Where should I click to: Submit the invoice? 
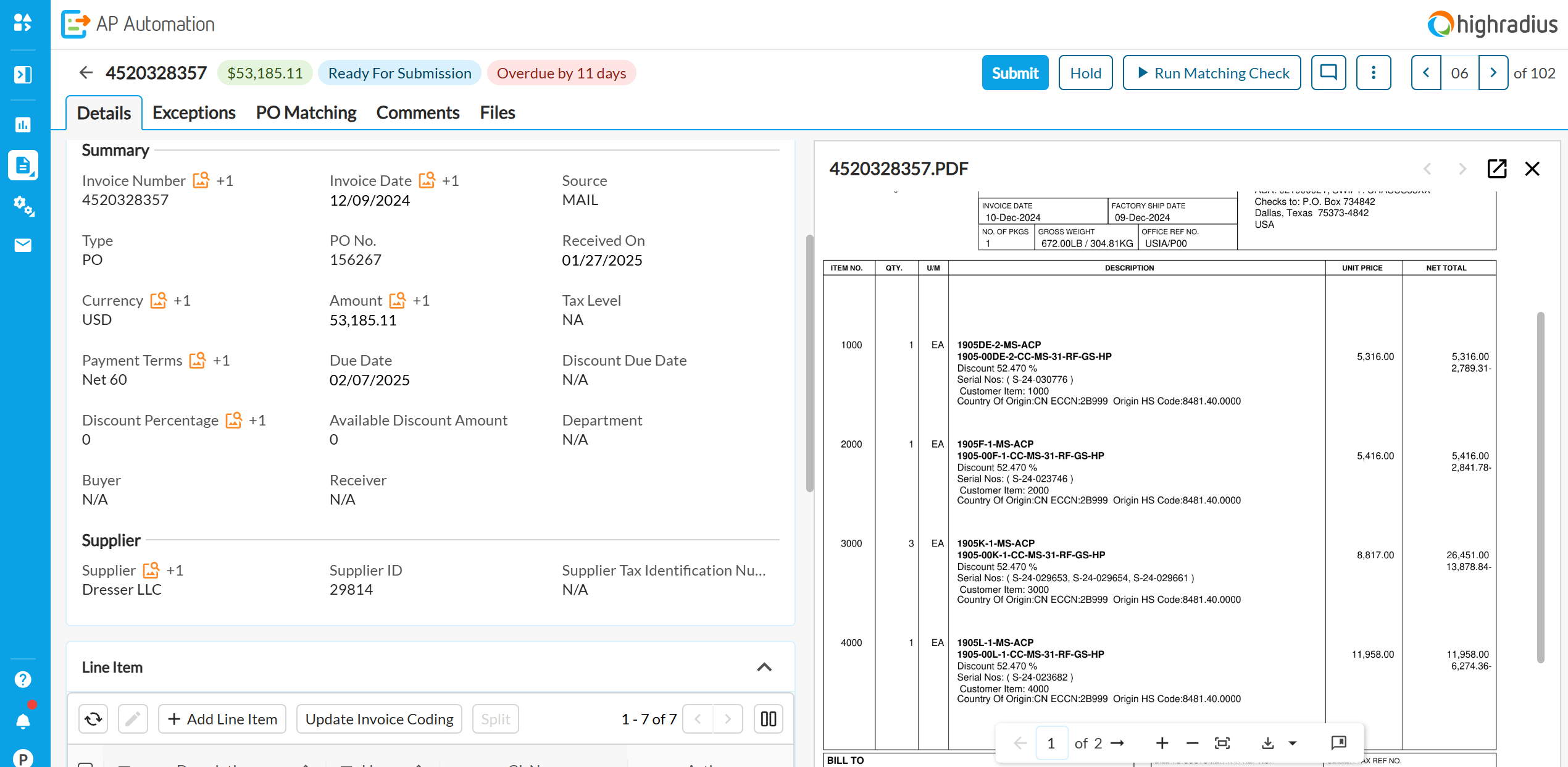[x=1015, y=72]
